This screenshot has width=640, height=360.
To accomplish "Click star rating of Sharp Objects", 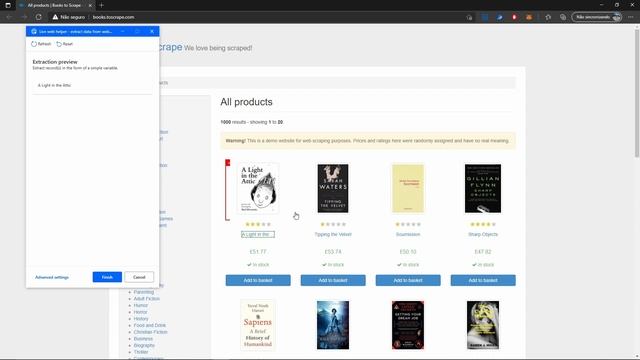I will (x=483, y=224).
